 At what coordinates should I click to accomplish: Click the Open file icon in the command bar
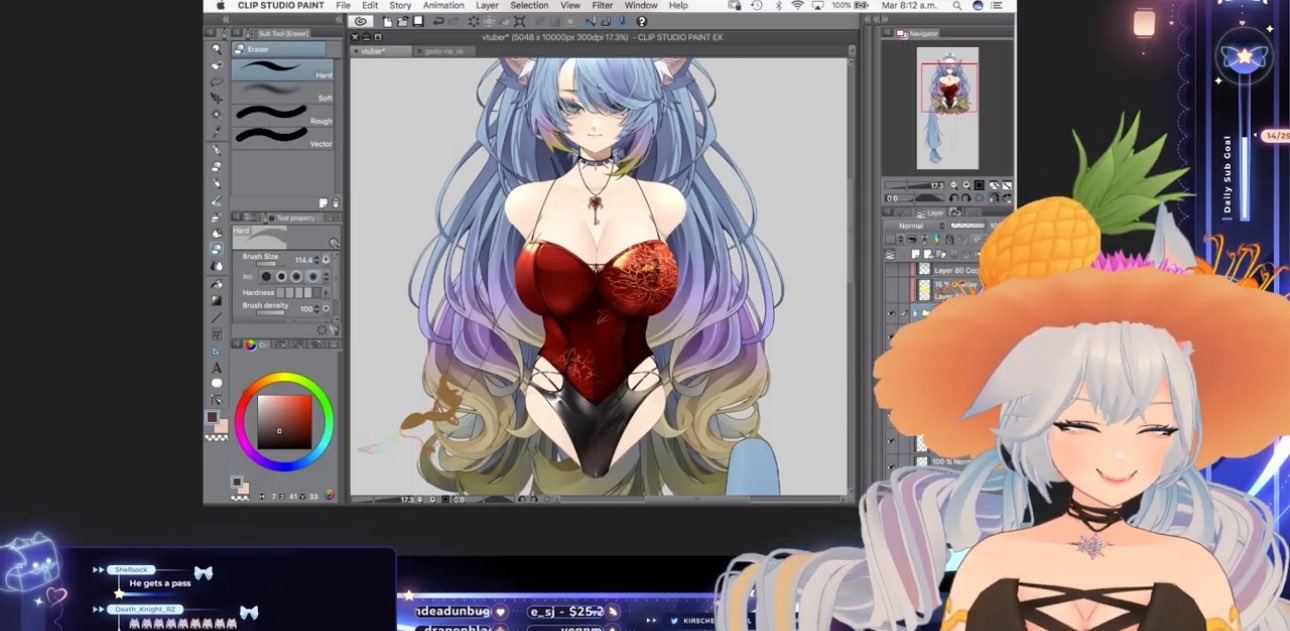[x=401, y=21]
